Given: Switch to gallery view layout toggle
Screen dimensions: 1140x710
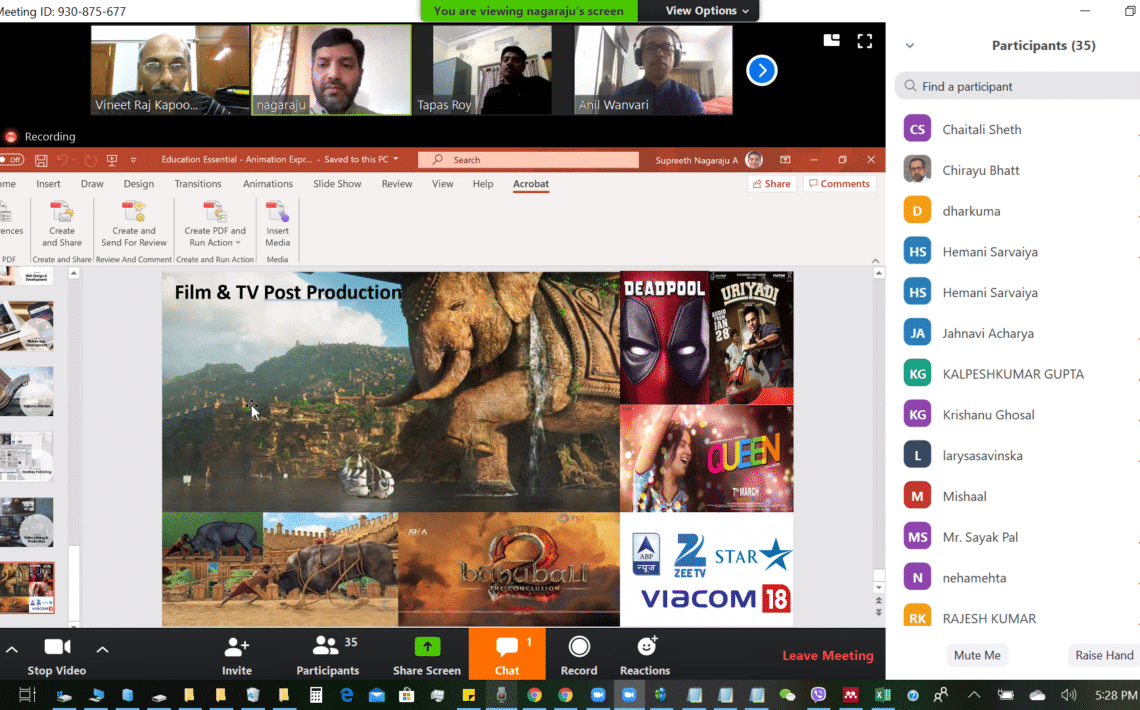Looking at the screenshot, I should pyautogui.click(x=831, y=40).
